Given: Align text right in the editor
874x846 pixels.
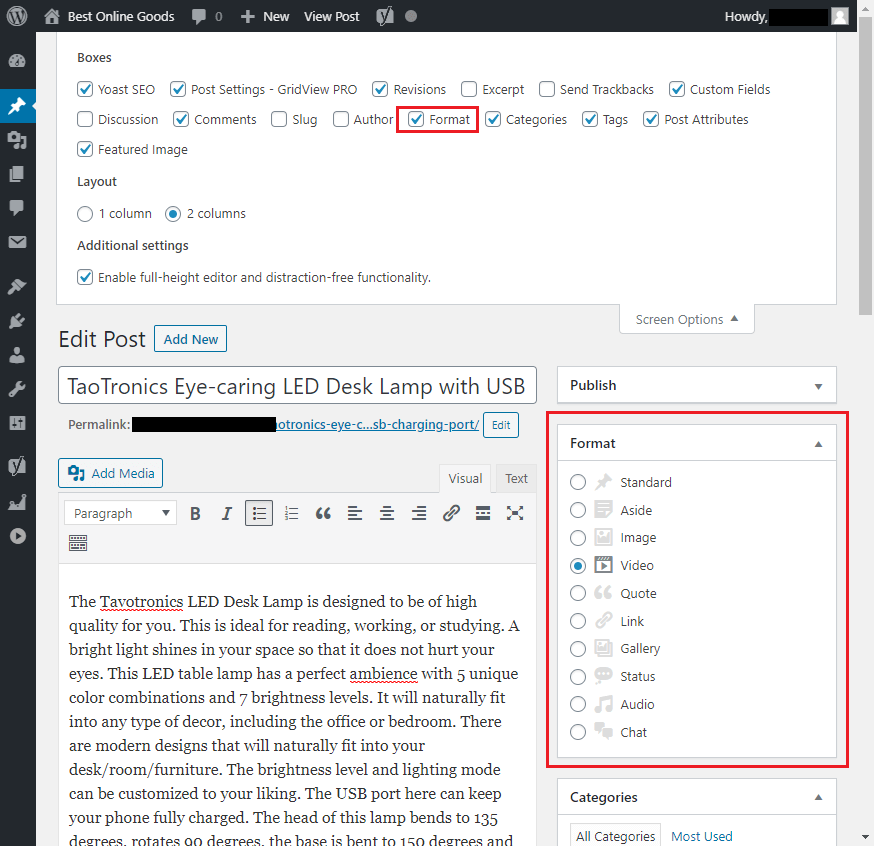Looking at the screenshot, I should pos(419,513).
